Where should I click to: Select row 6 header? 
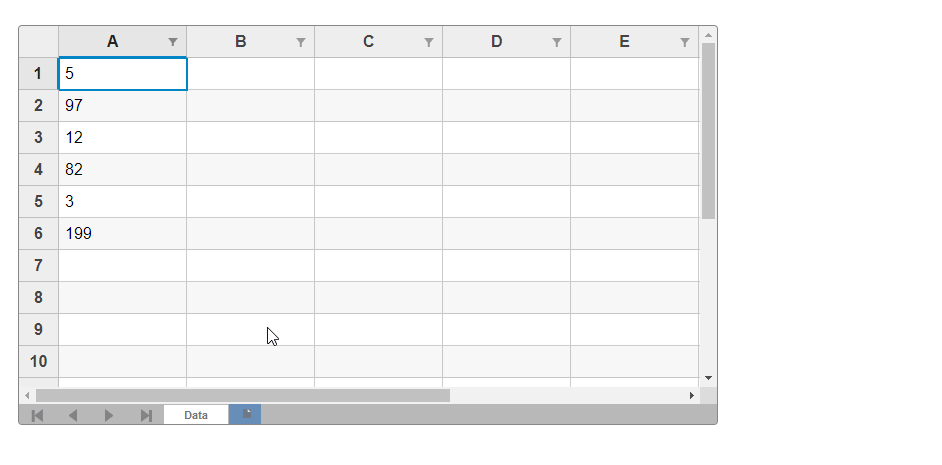[38, 234]
